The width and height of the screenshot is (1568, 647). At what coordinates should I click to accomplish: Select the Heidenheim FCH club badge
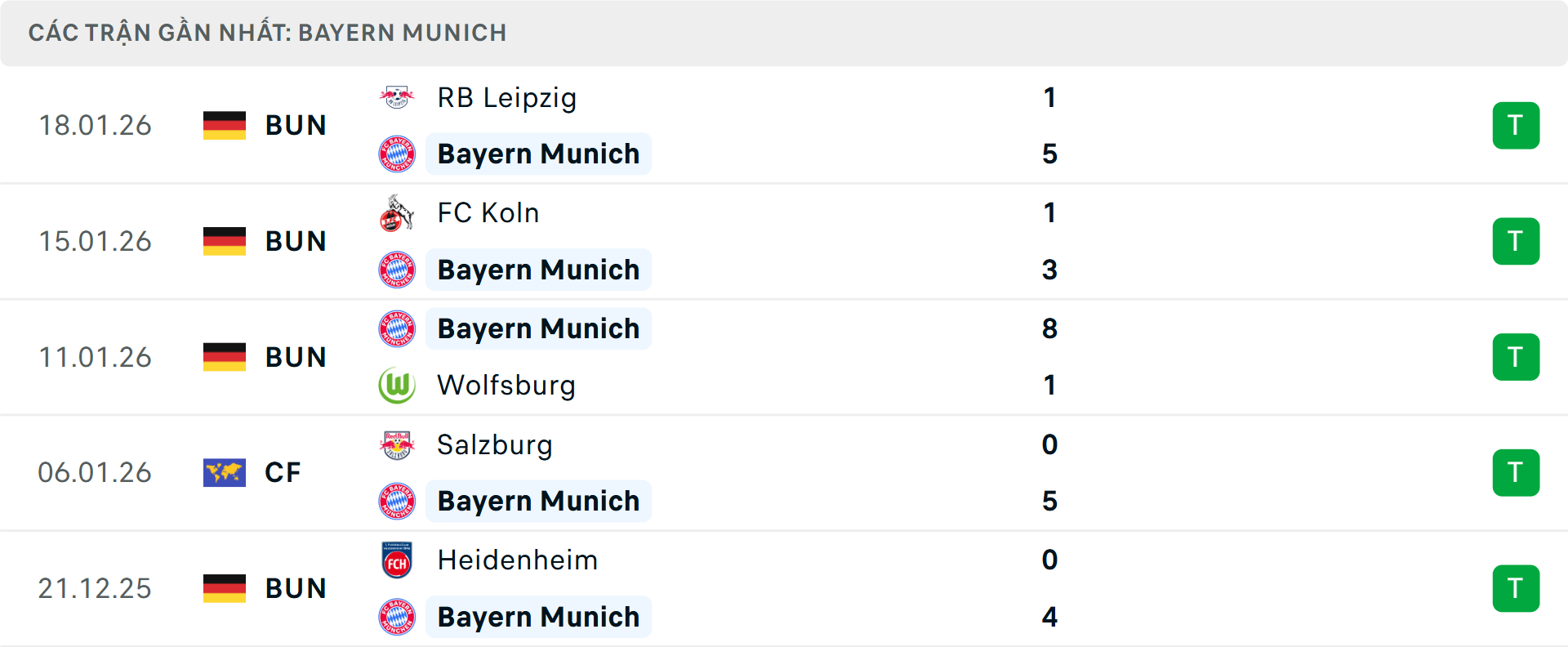[398, 560]
